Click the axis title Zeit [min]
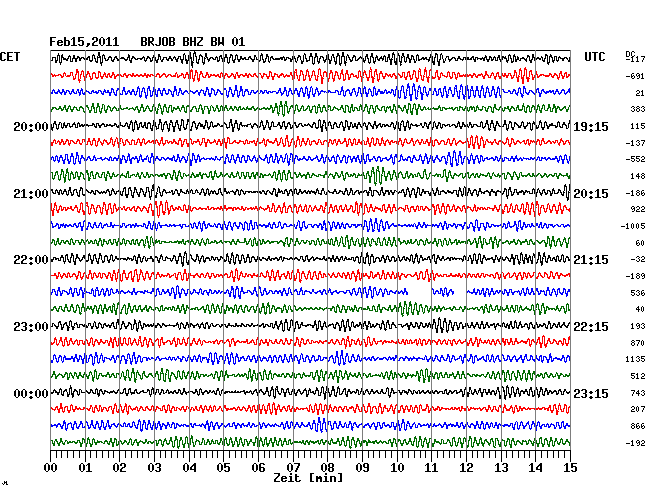Viewport: 650px width, 494px height. point(308,478)
